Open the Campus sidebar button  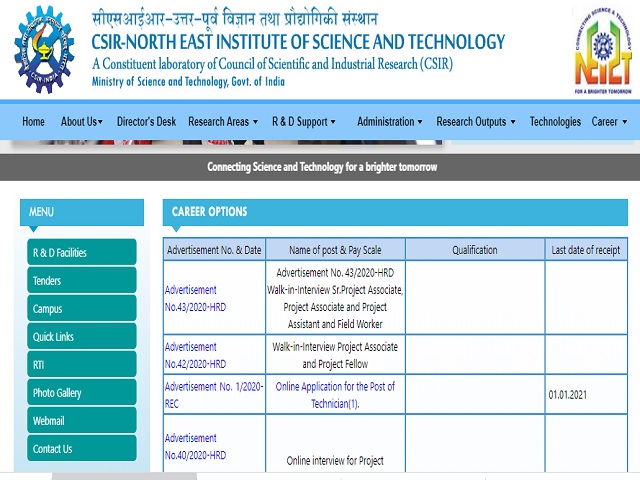pyautogui.click(x=82, y=309)
